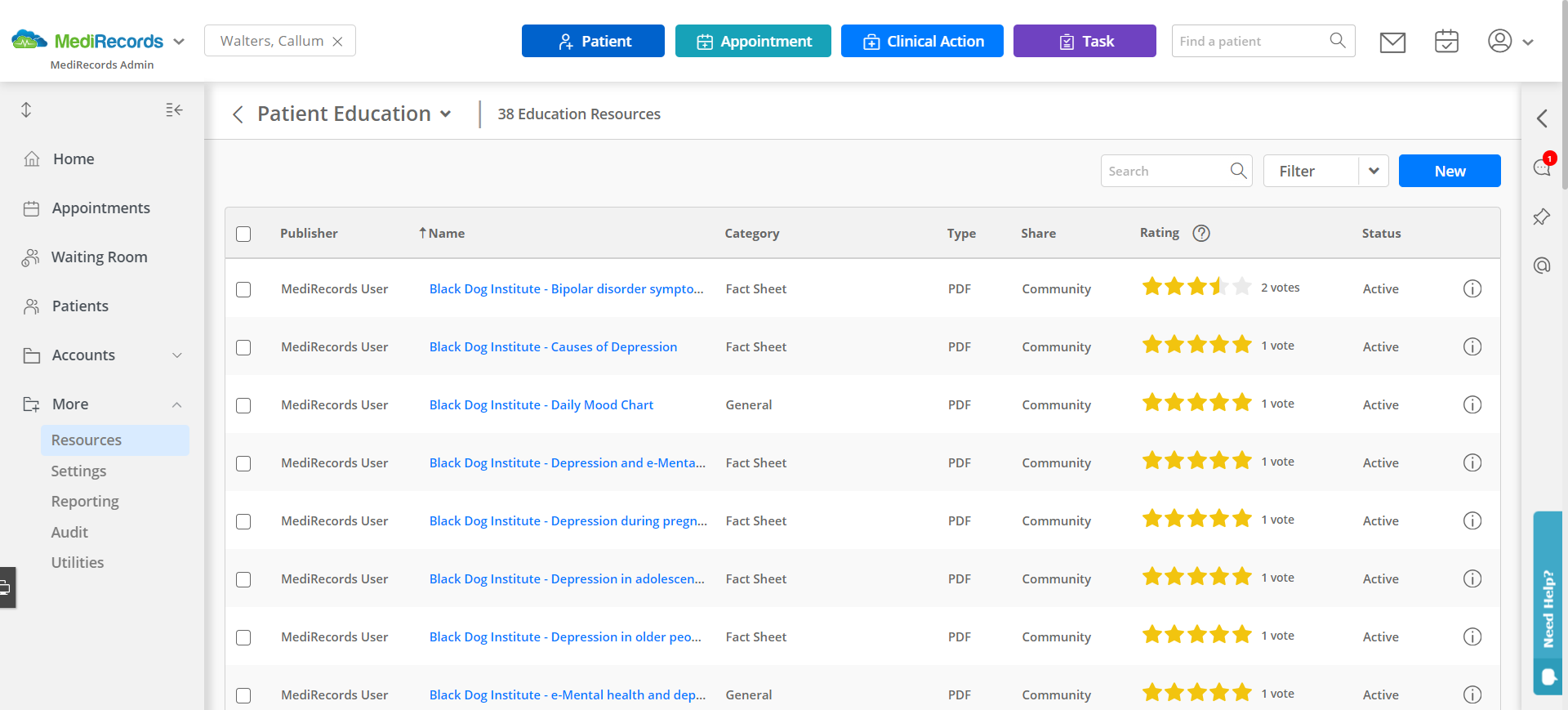
Task: Open the chat notifications icon with red badge
Action: coord(1542,167)
